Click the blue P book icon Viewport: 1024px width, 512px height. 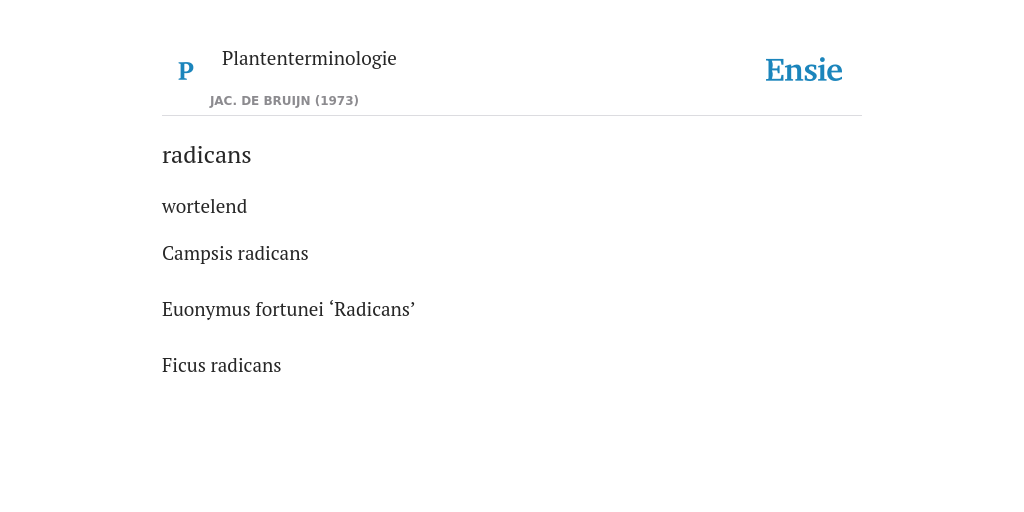185,71
